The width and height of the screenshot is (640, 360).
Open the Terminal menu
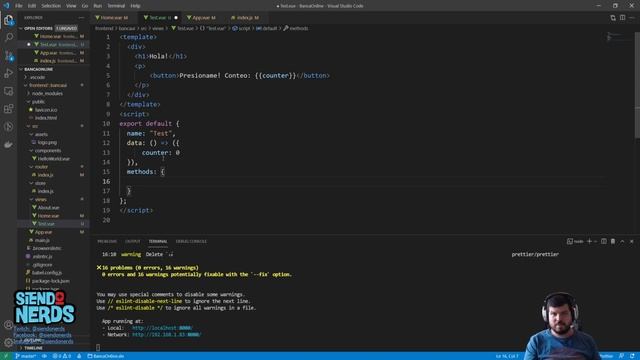(116, 6)
